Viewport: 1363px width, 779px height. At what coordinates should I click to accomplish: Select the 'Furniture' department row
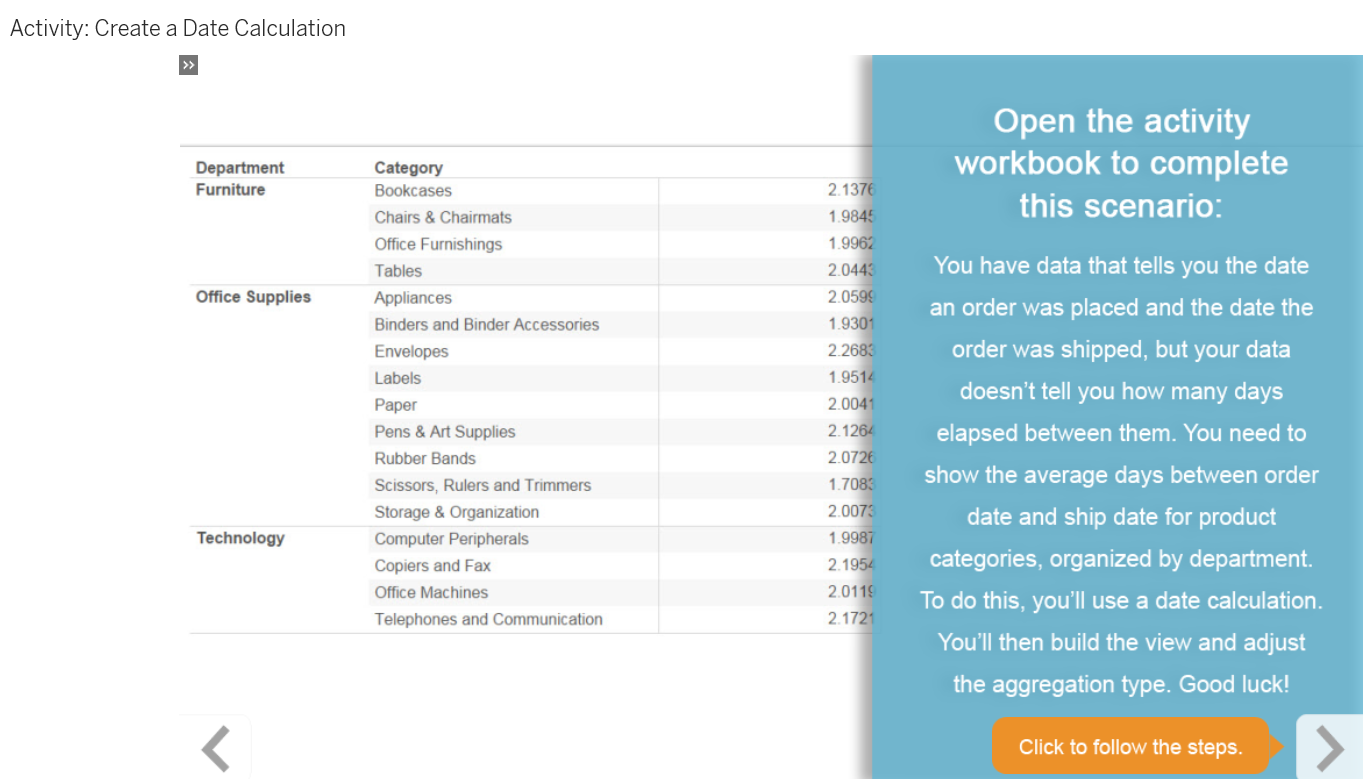[231, 190]
